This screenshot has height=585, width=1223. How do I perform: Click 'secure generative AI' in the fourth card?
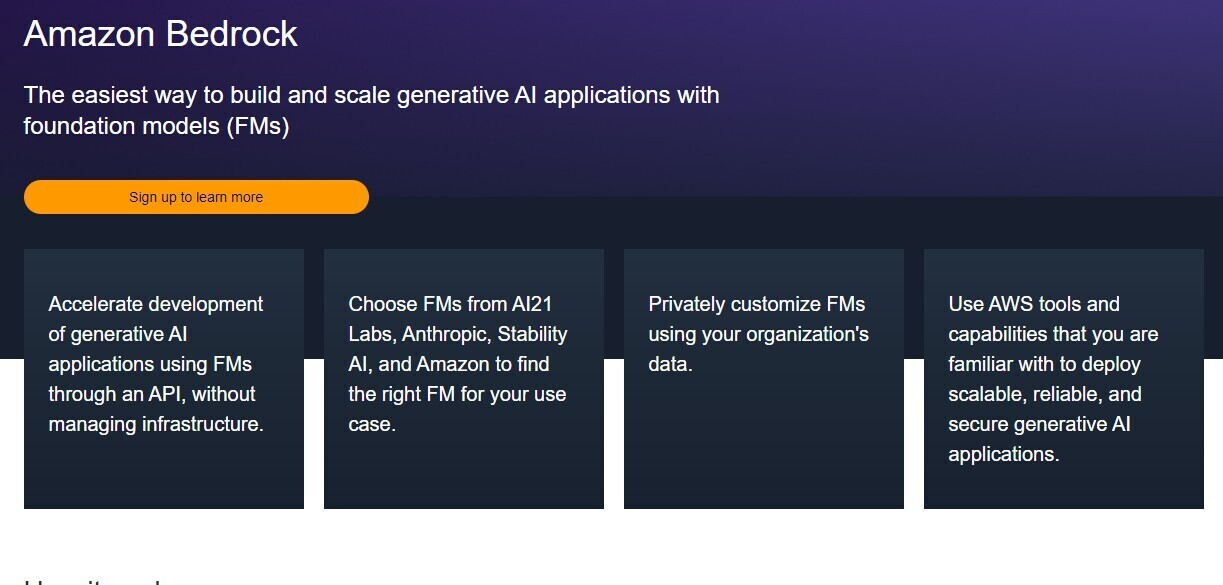click(1040, 424)
